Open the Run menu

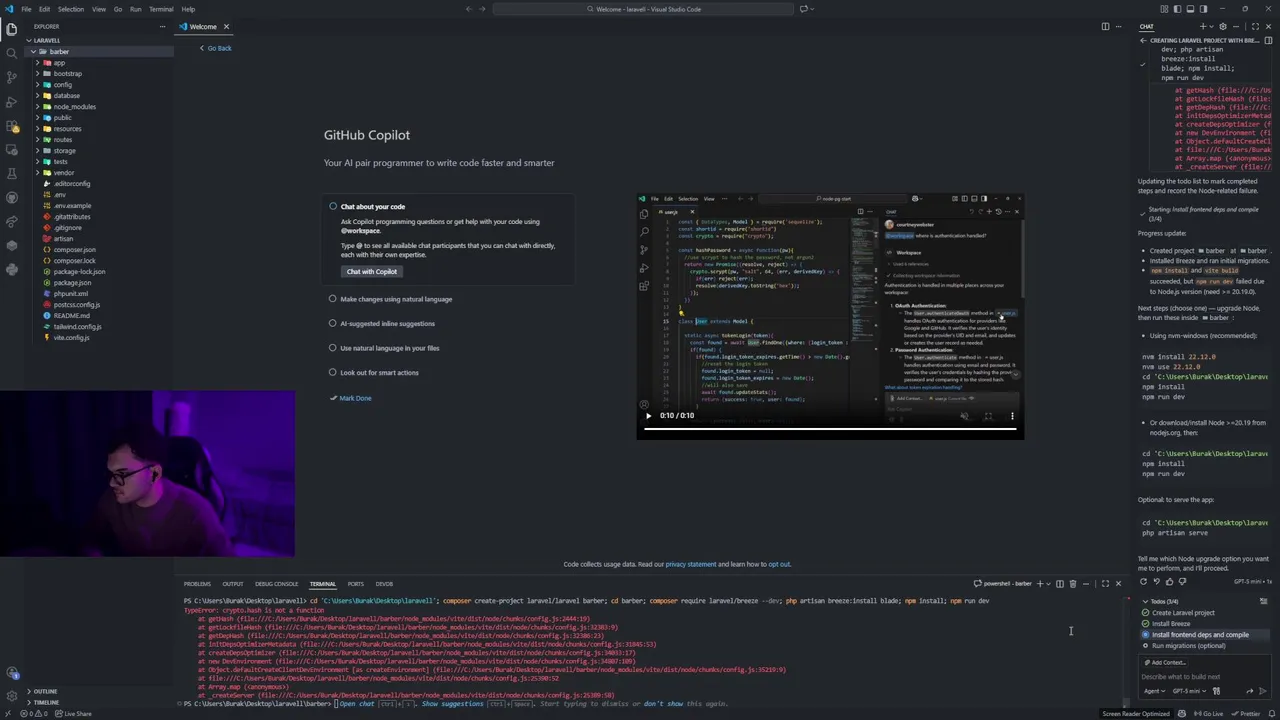click(135, 9)
